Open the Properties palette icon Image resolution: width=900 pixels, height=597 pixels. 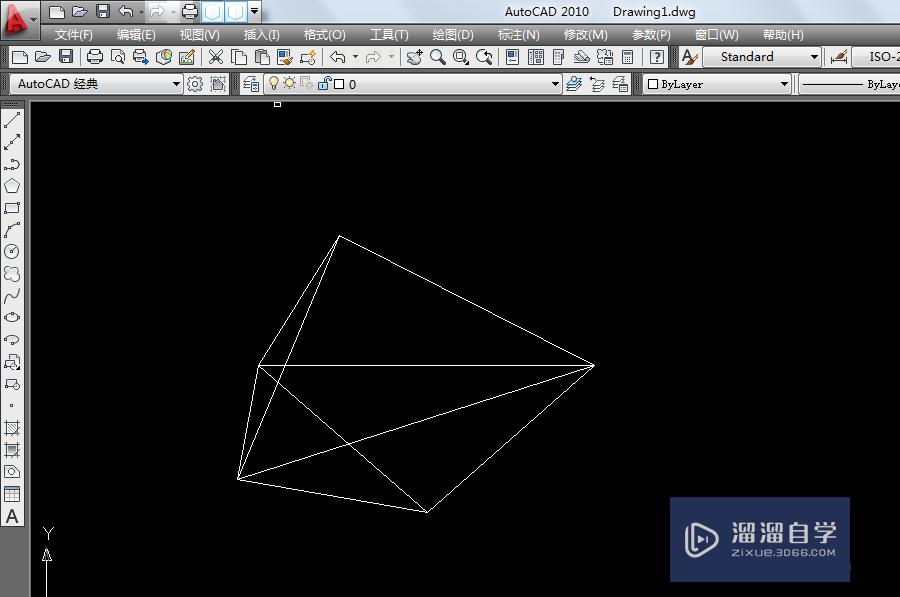513,57
